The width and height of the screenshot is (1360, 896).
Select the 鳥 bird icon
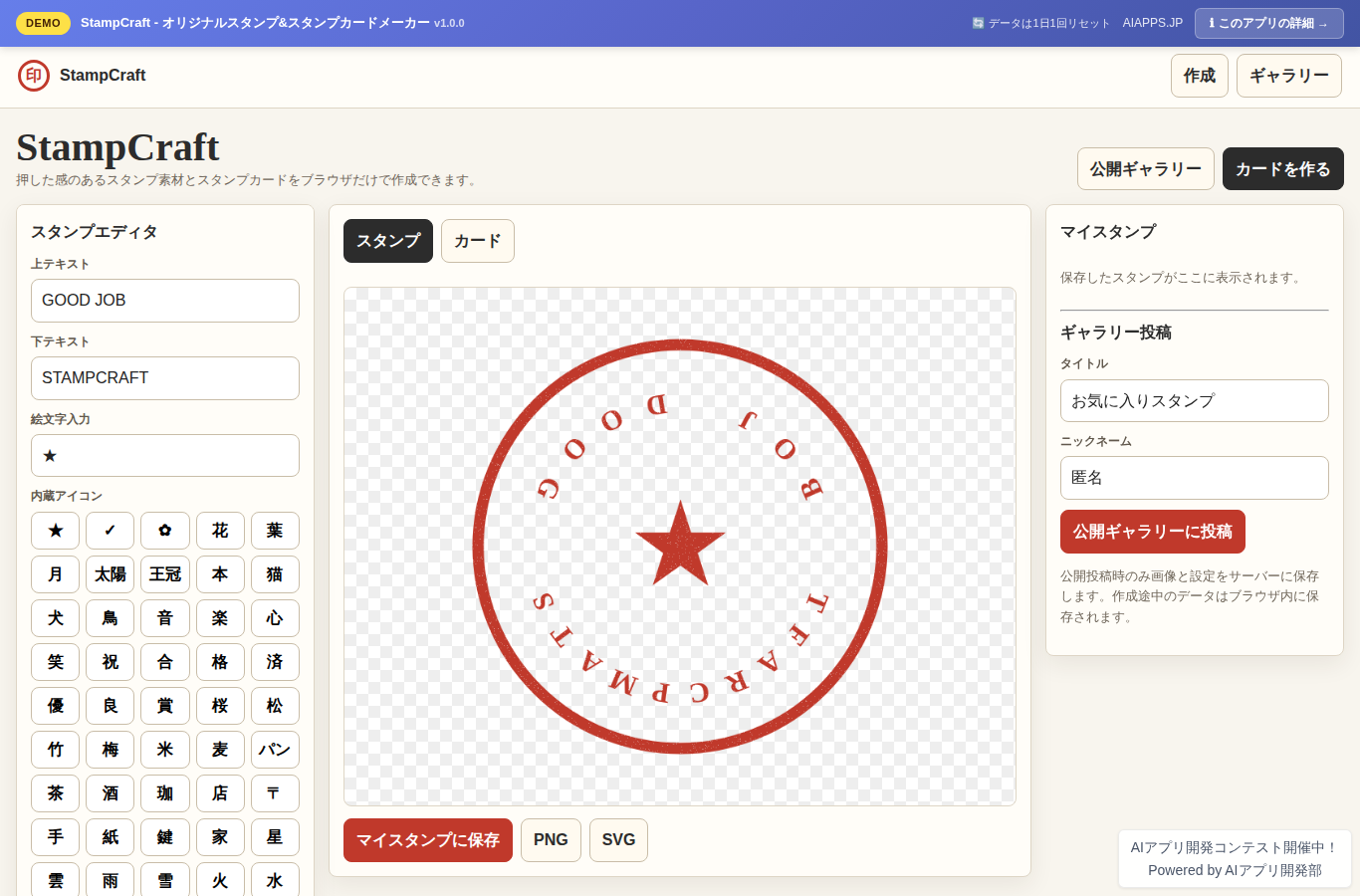click(x=111, y=618)
